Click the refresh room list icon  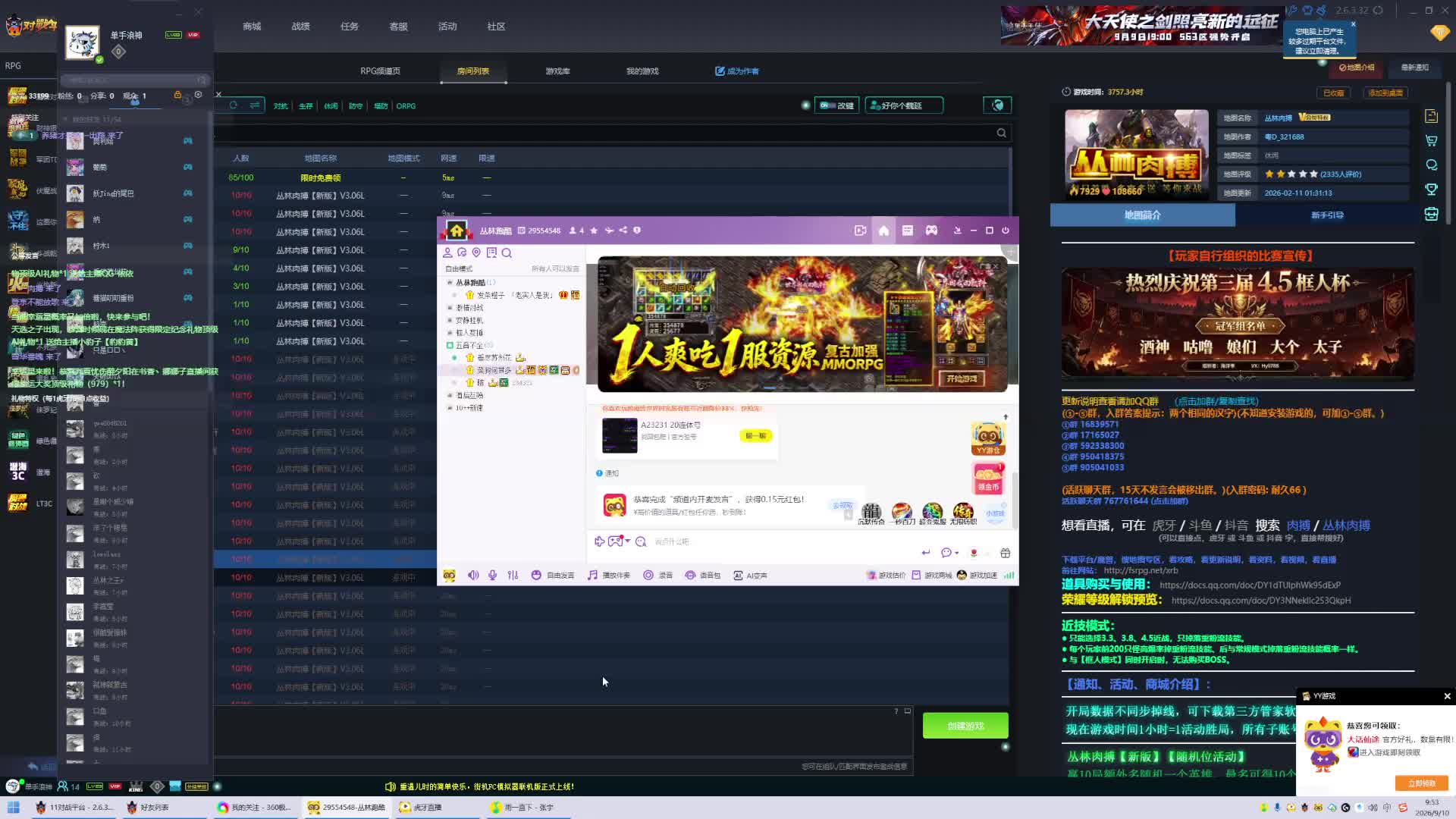point(234,105)
